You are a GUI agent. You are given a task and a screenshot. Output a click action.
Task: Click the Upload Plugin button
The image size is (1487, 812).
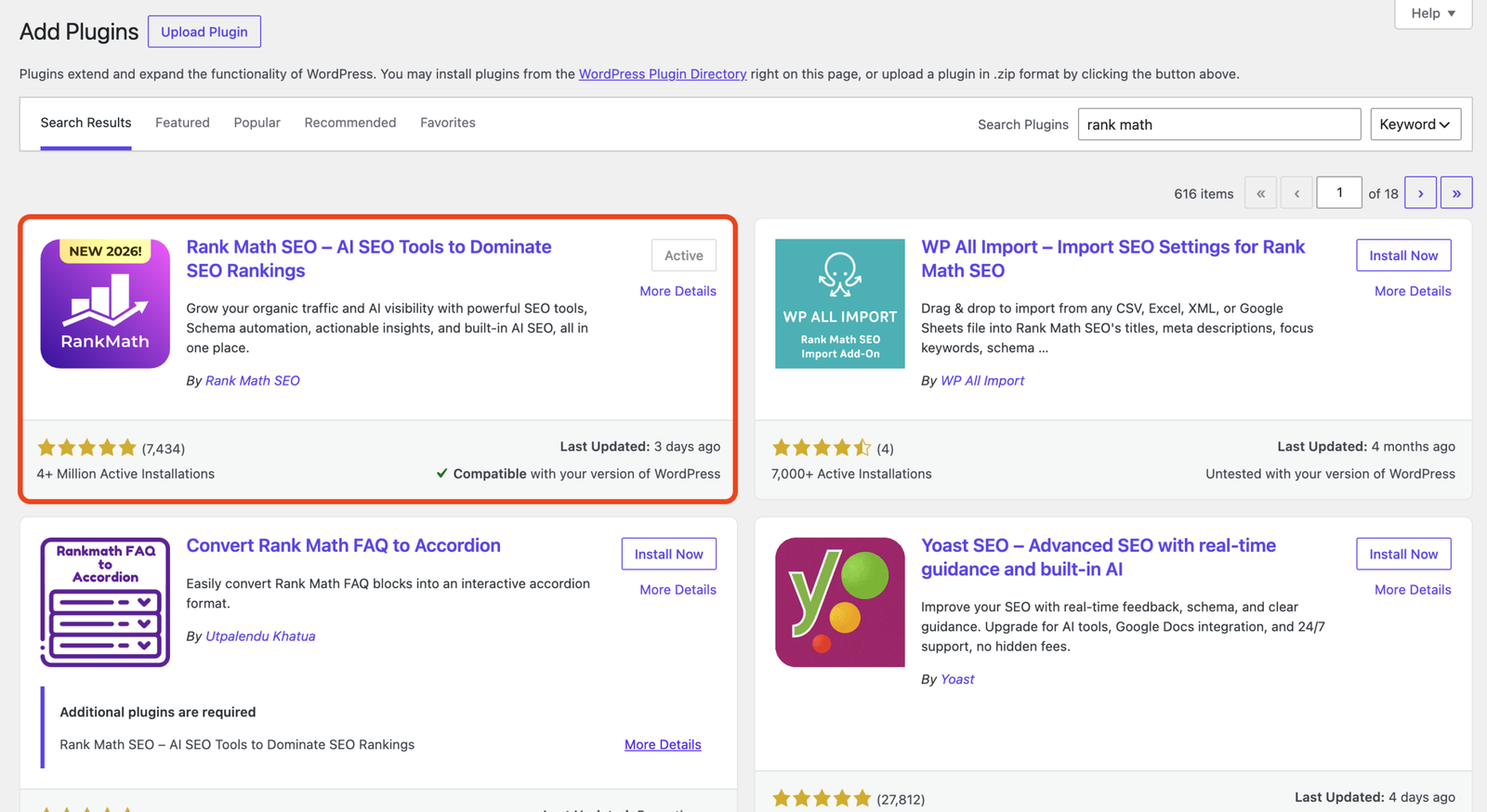[x=204, y=32]
